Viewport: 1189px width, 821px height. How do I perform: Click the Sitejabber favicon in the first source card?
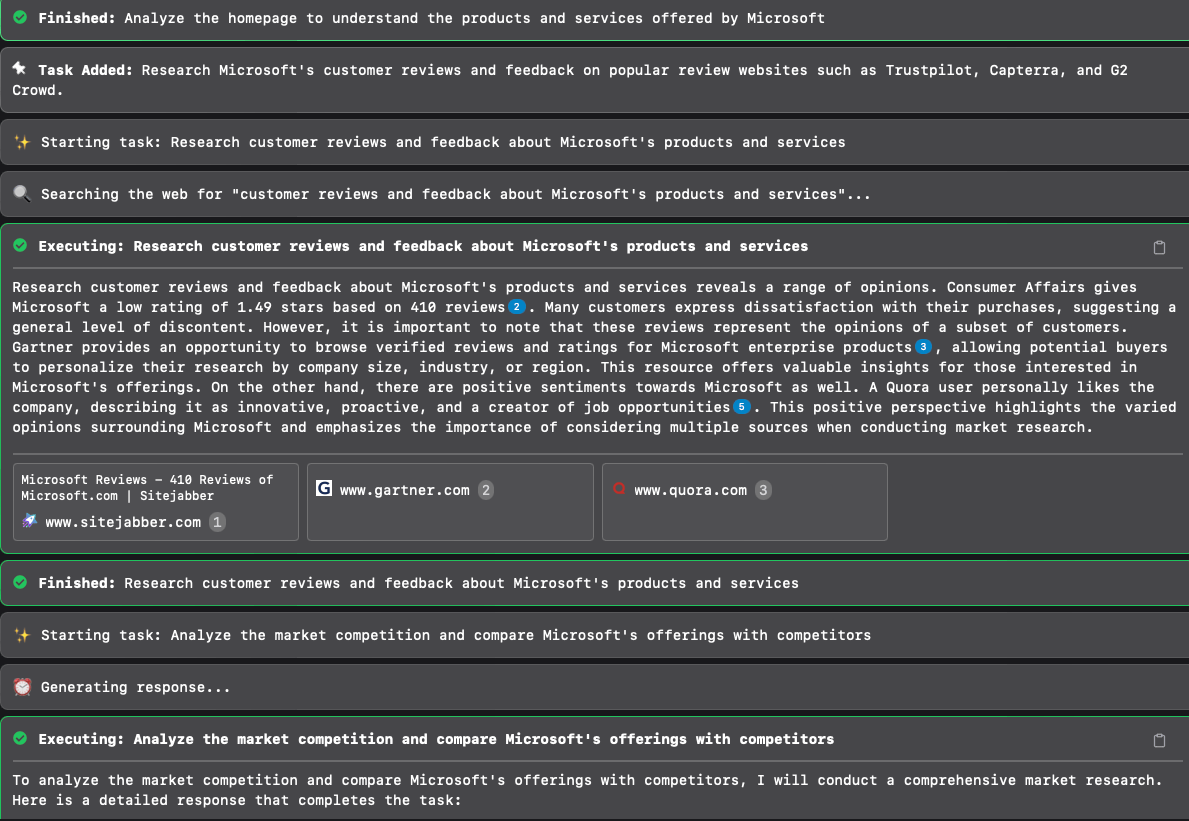[30, 521]
